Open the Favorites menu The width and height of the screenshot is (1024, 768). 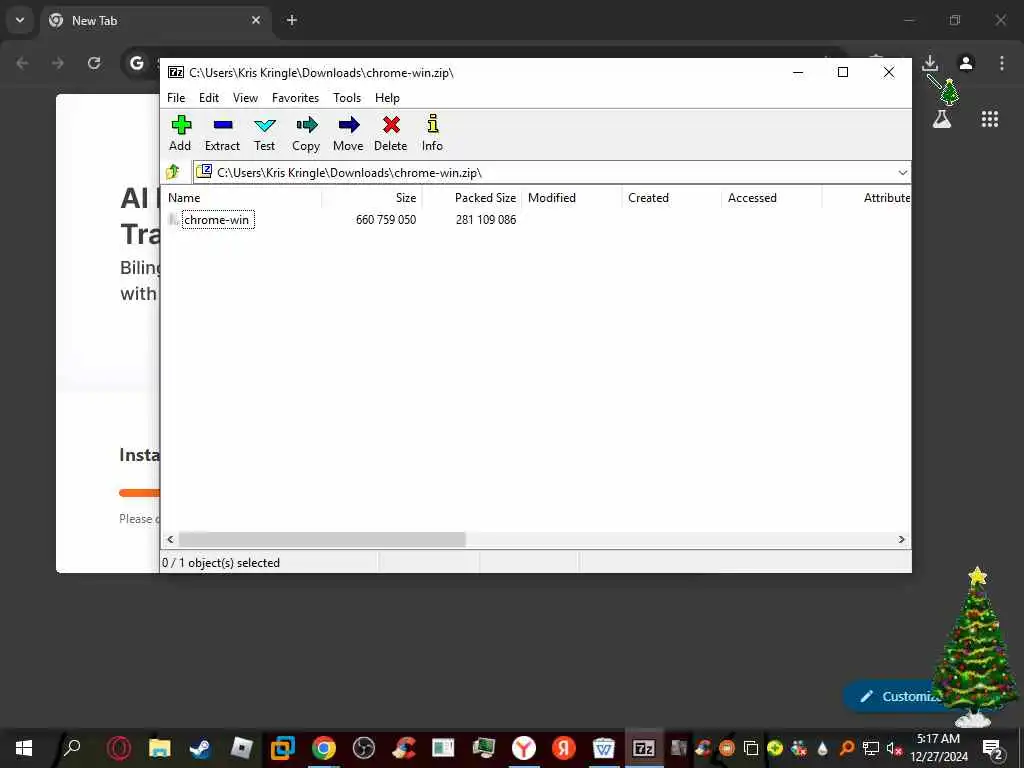(295, 98)
